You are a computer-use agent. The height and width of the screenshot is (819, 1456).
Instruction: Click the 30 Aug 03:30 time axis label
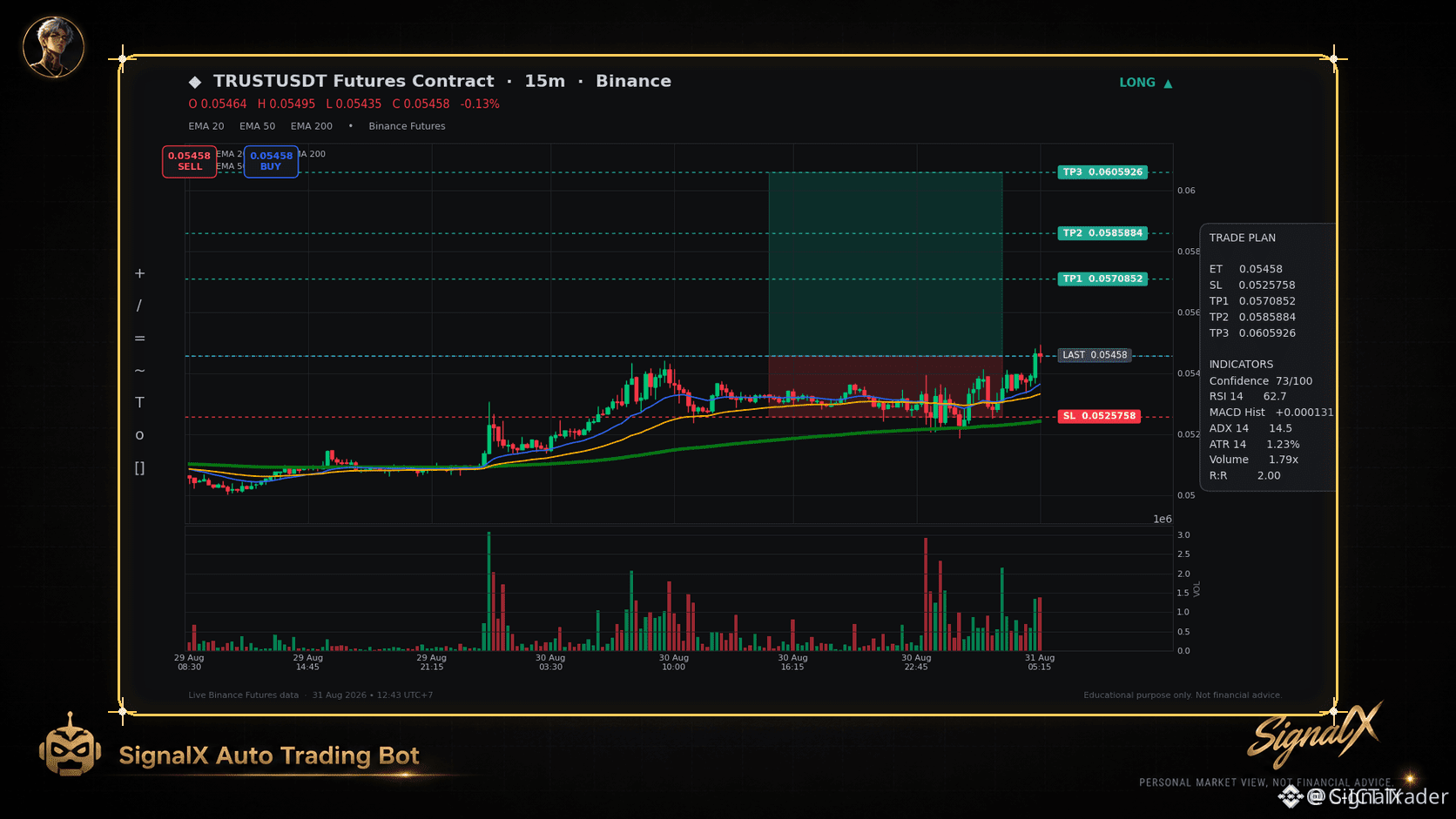tap(550, 662)
